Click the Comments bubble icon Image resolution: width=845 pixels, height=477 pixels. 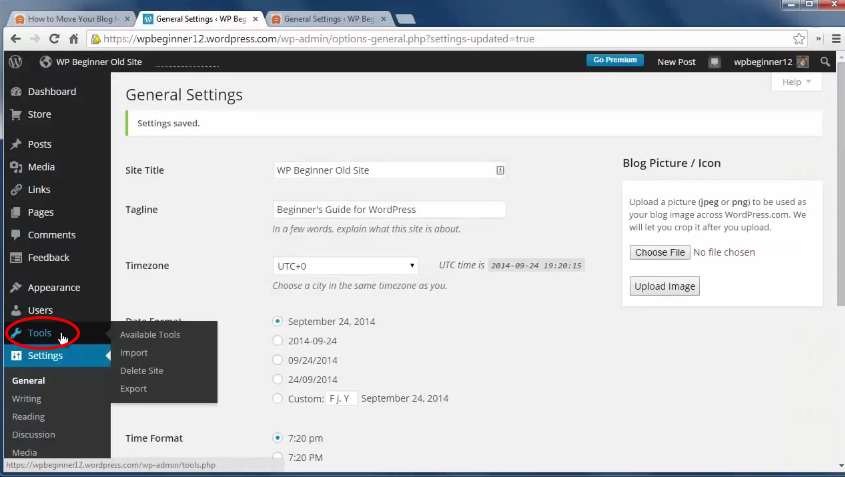(16, 235)
